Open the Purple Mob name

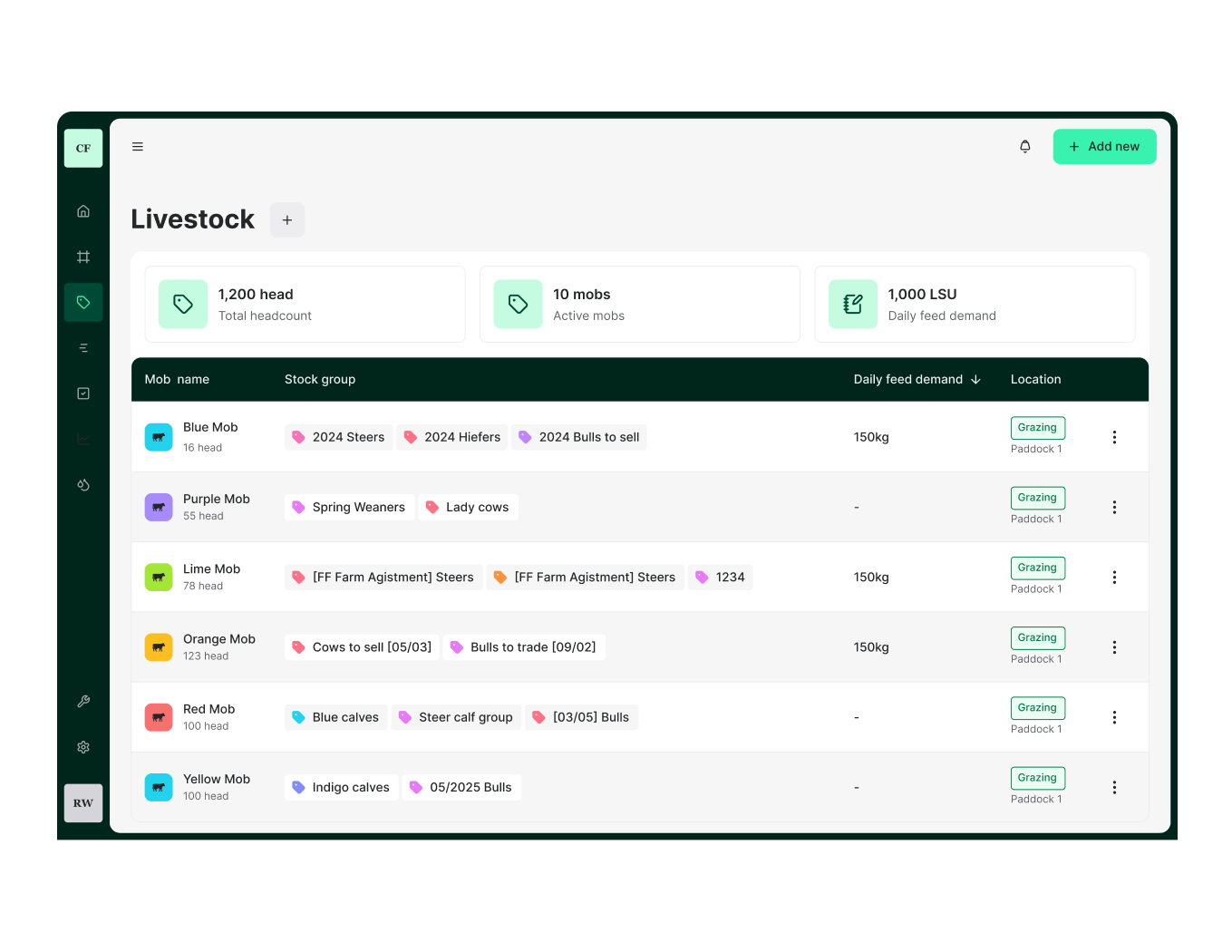[217, 499]
